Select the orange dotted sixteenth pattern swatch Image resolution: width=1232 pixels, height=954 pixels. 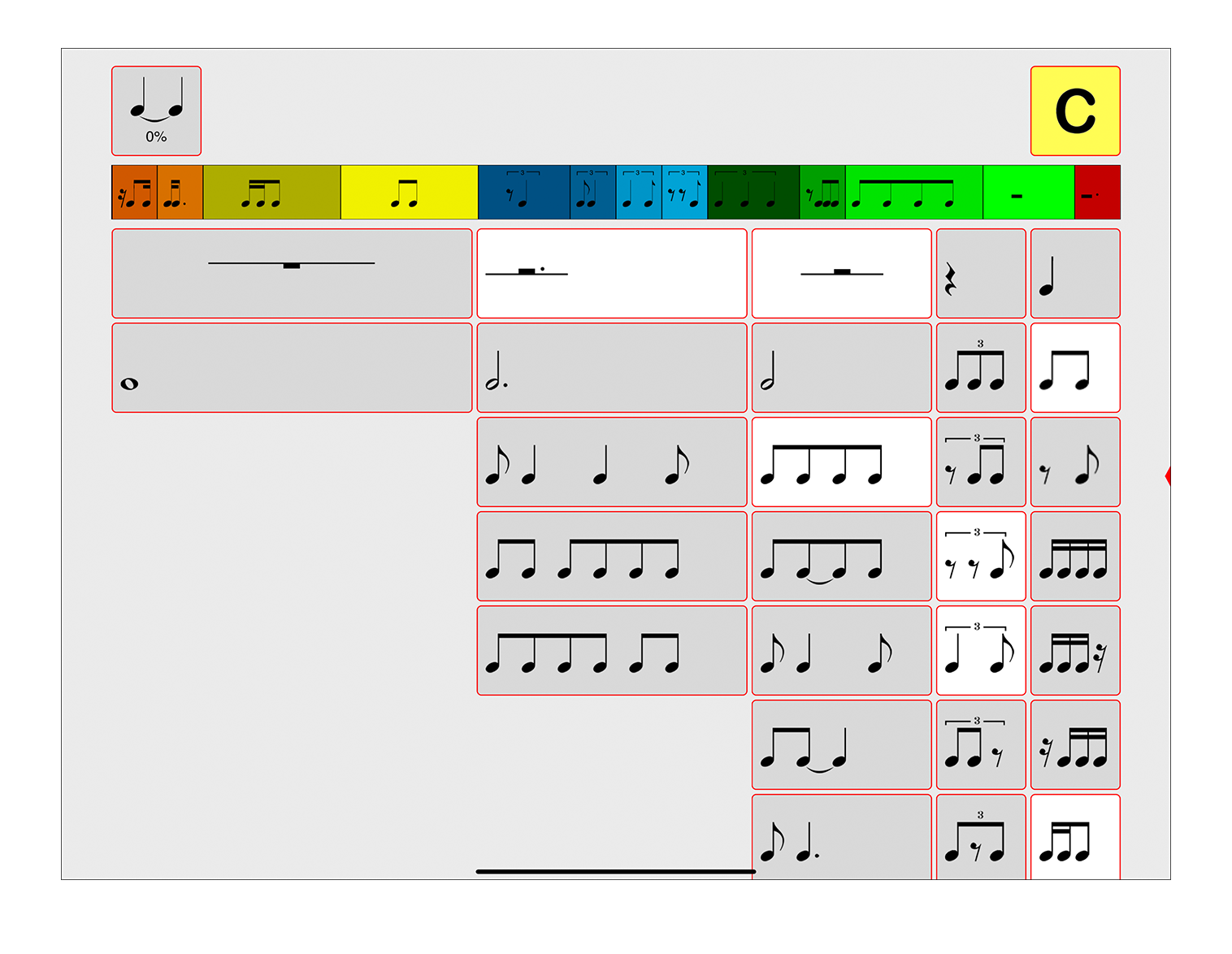pos(180,193)
